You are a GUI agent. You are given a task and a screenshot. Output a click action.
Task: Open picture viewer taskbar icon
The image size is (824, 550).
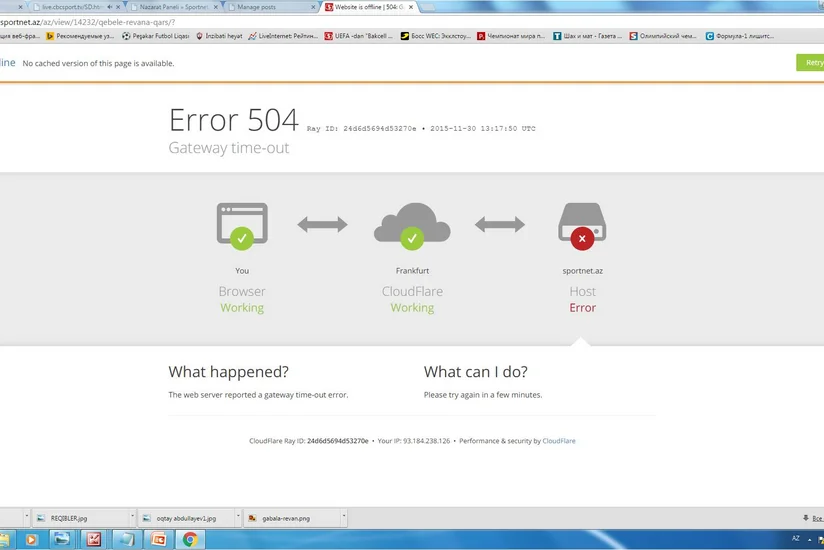[x=62, y=539]
